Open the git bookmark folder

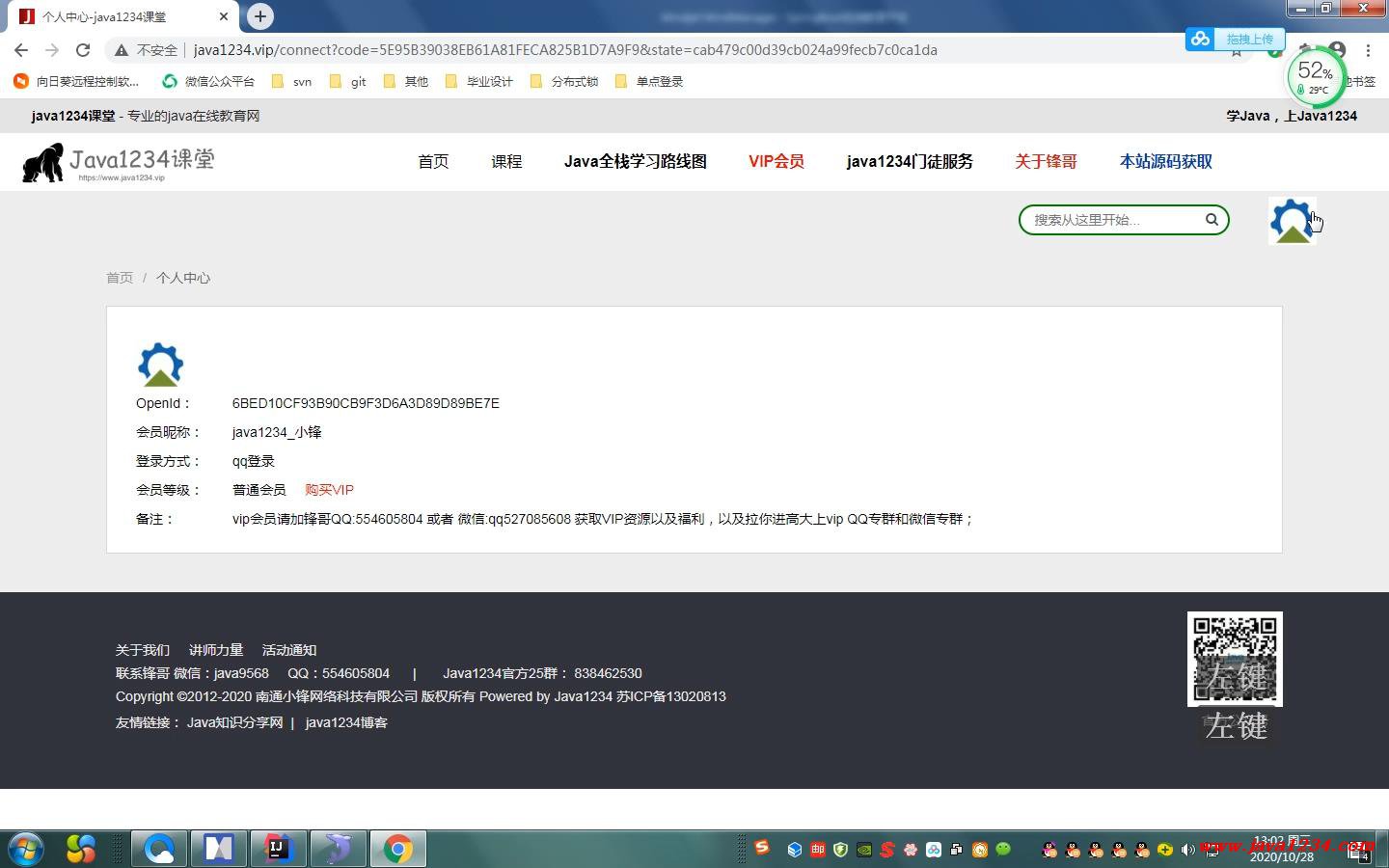pyautogui.click(x=347, y=81)
